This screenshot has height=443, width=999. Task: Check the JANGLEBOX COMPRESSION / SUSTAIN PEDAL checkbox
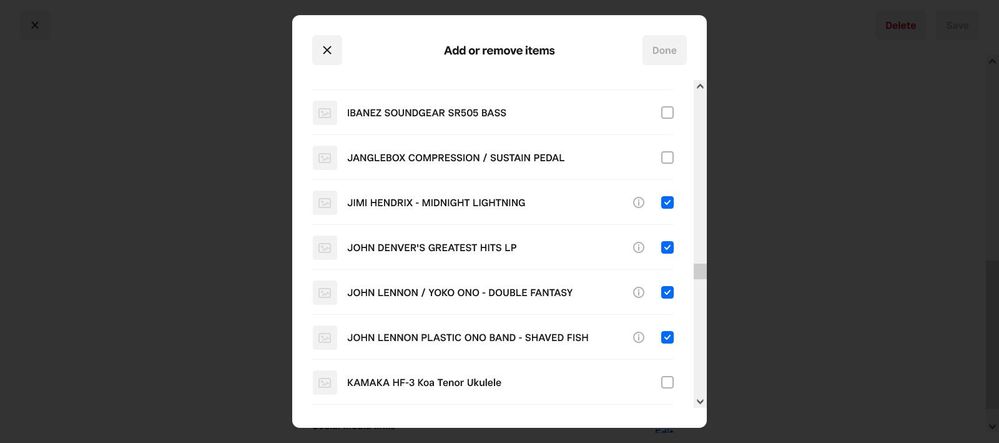tap(667, 157)
